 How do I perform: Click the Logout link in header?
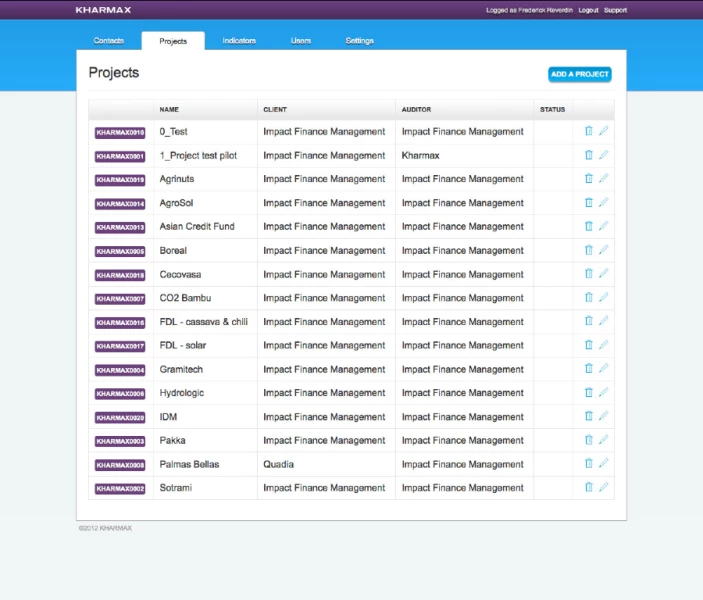tap(588, 10)
